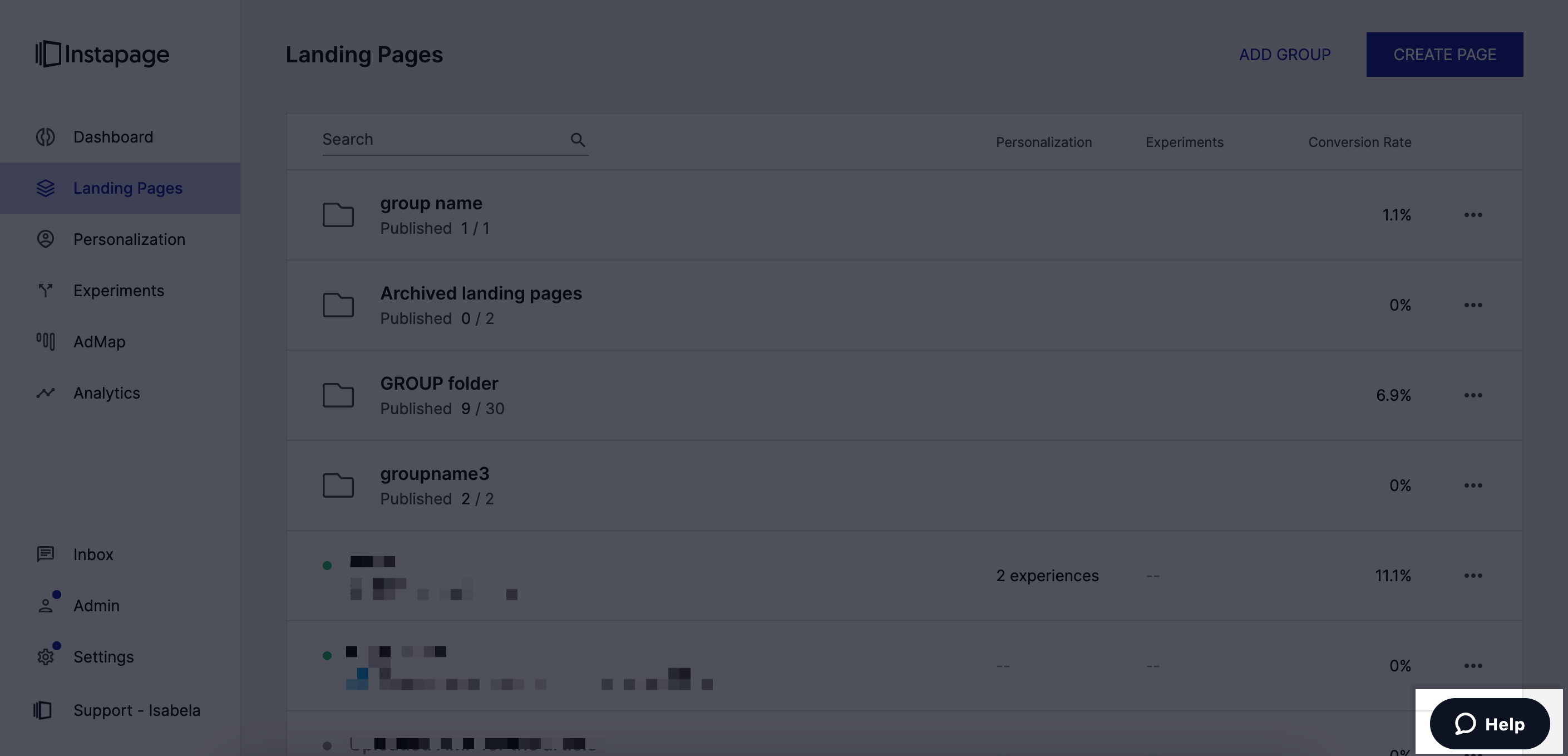Click the Published 2 / 2 text
1568x756 pixels.
pyautogui.click(x=437, y=499)
